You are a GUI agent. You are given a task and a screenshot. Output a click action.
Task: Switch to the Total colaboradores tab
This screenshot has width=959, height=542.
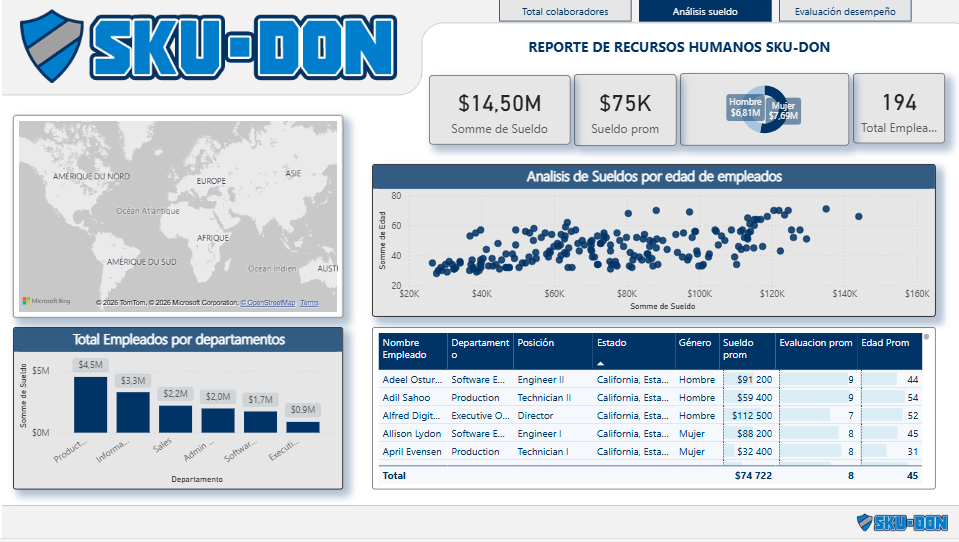pyautogui.click(x=566, y=12)
